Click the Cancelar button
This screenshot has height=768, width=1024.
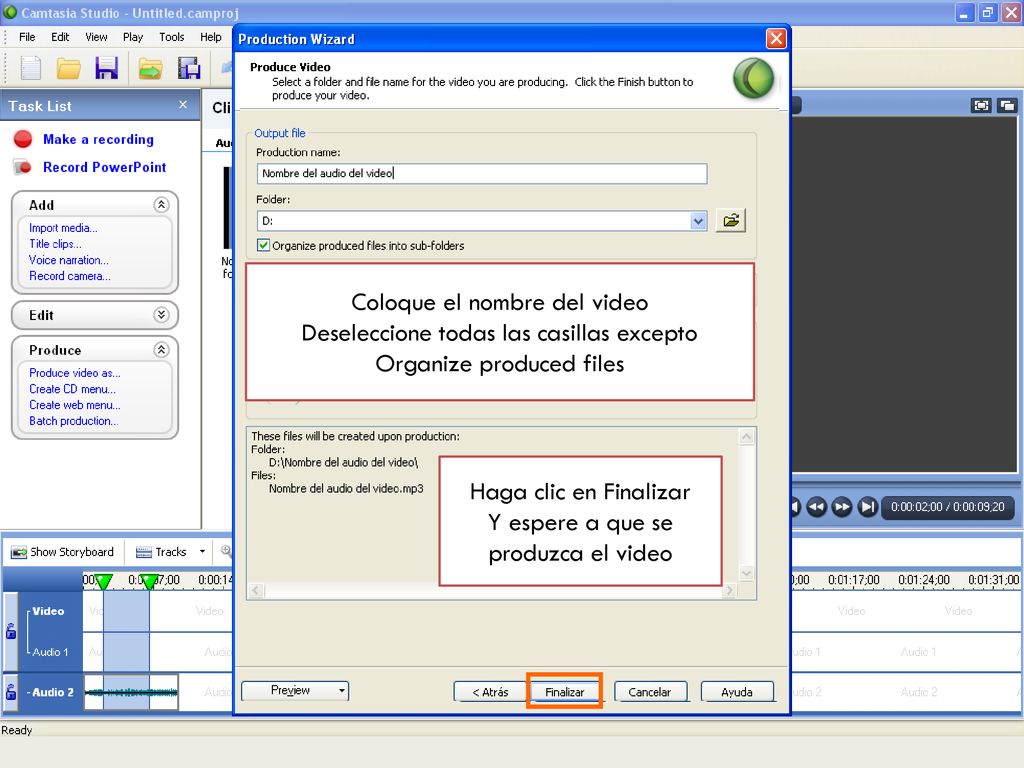650,692
